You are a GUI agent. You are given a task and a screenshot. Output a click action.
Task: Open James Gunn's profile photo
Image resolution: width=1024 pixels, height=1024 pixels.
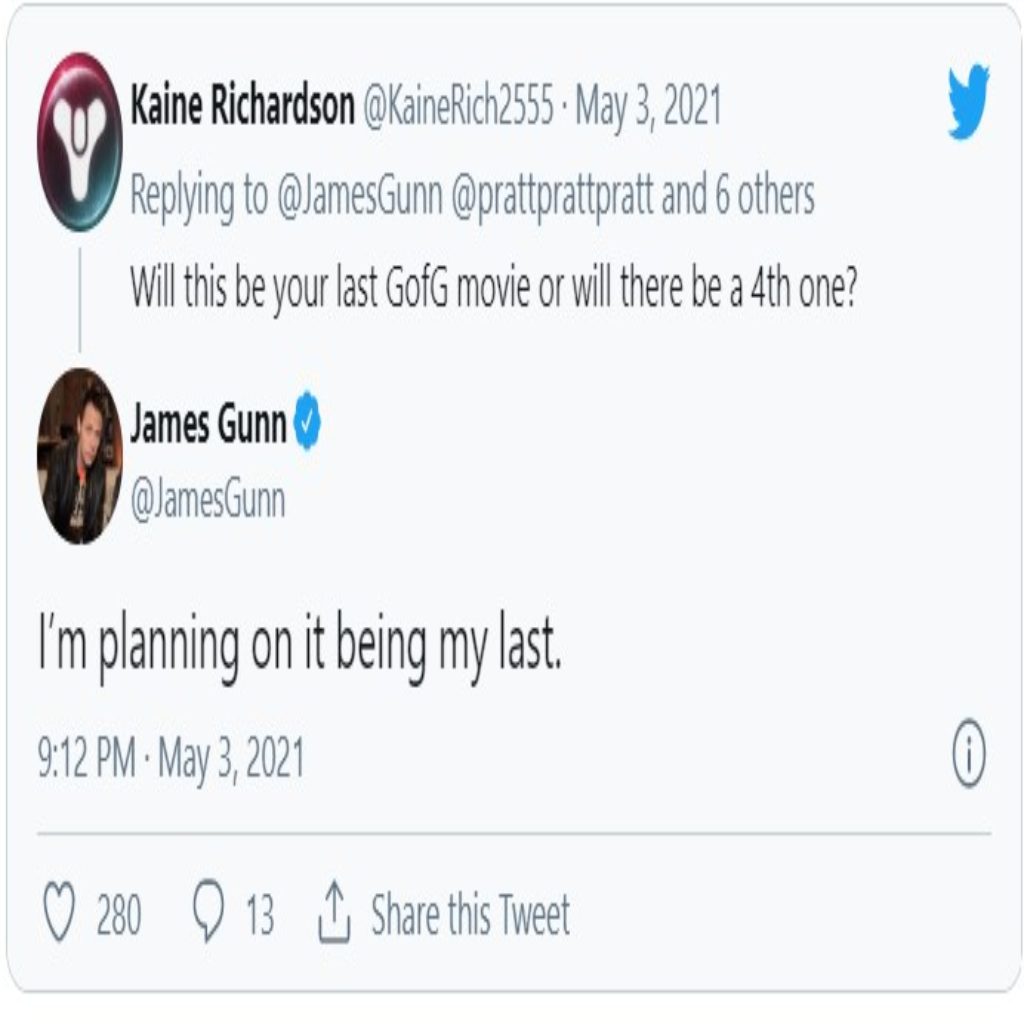(x=79, y=456)
